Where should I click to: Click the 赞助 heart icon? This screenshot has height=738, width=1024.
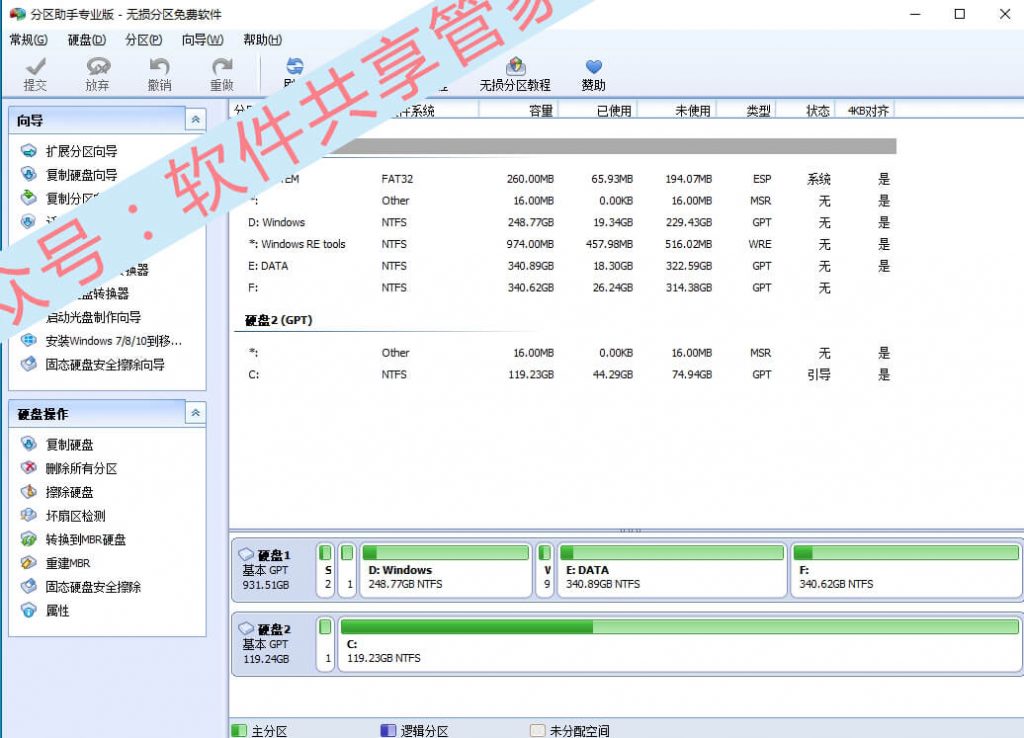pyautogui.click(x=594, y=67)
